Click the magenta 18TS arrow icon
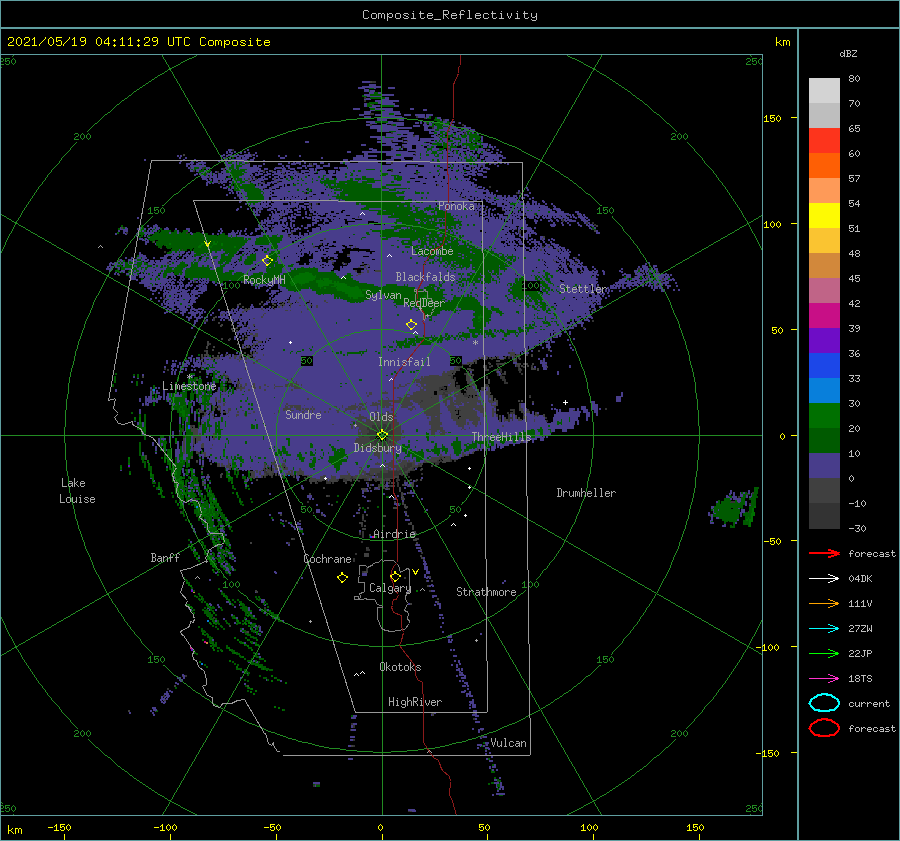 click(824, 678)
